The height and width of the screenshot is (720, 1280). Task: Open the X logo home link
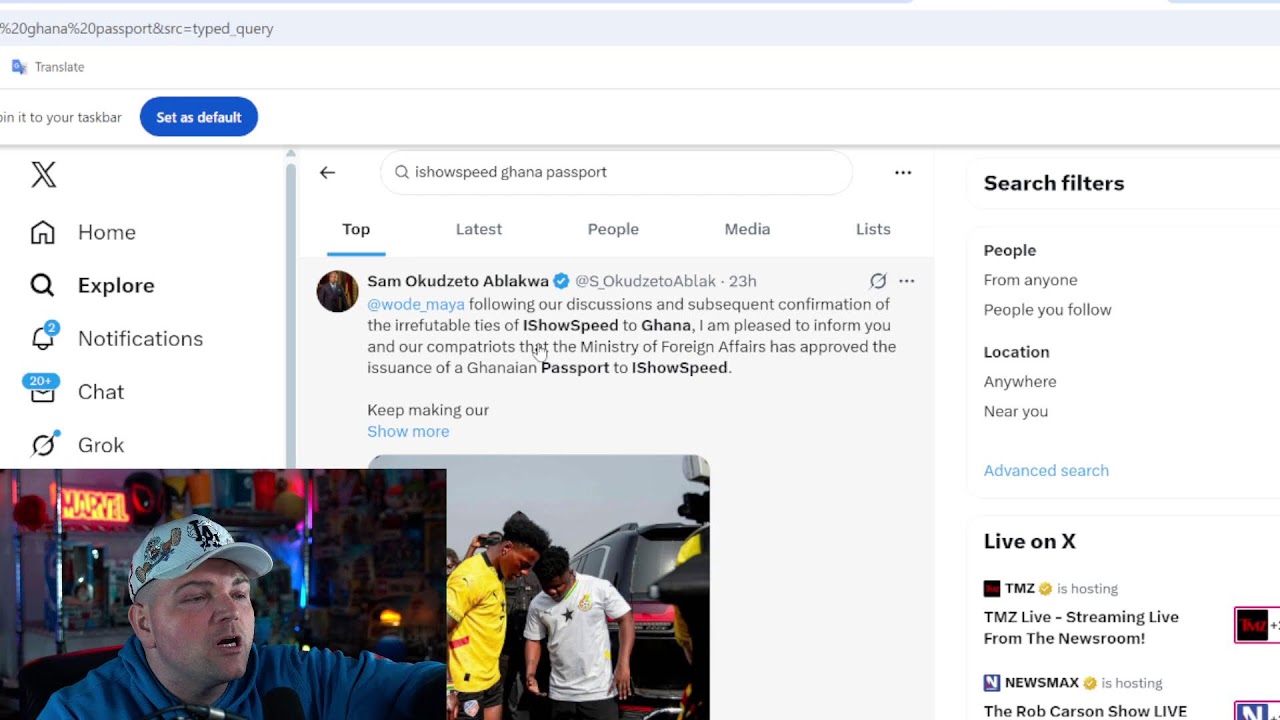pos(43,175)
